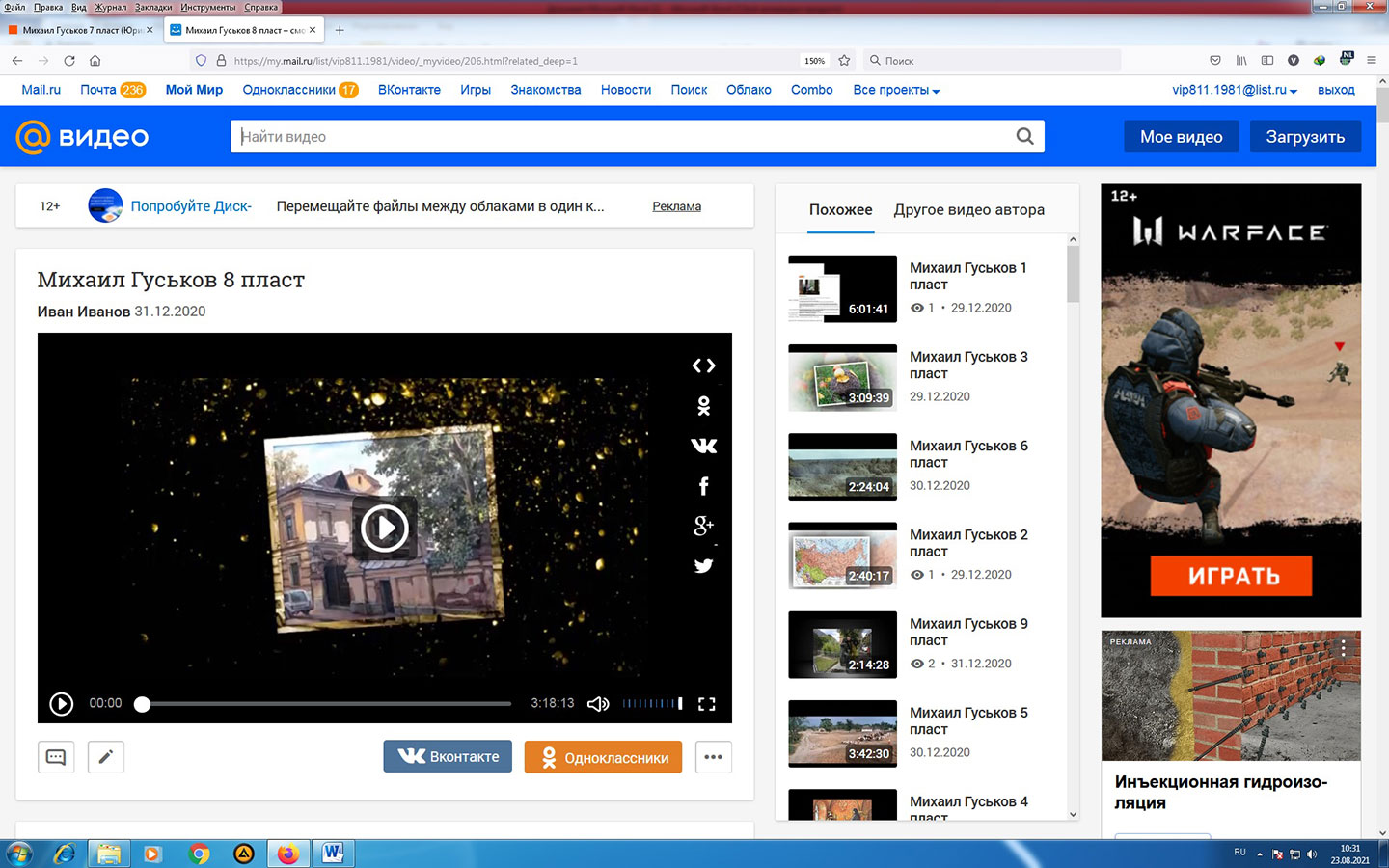Click the video progress seek bar
This screenshot has width=1389, height=868.
(x=328, y=704)
